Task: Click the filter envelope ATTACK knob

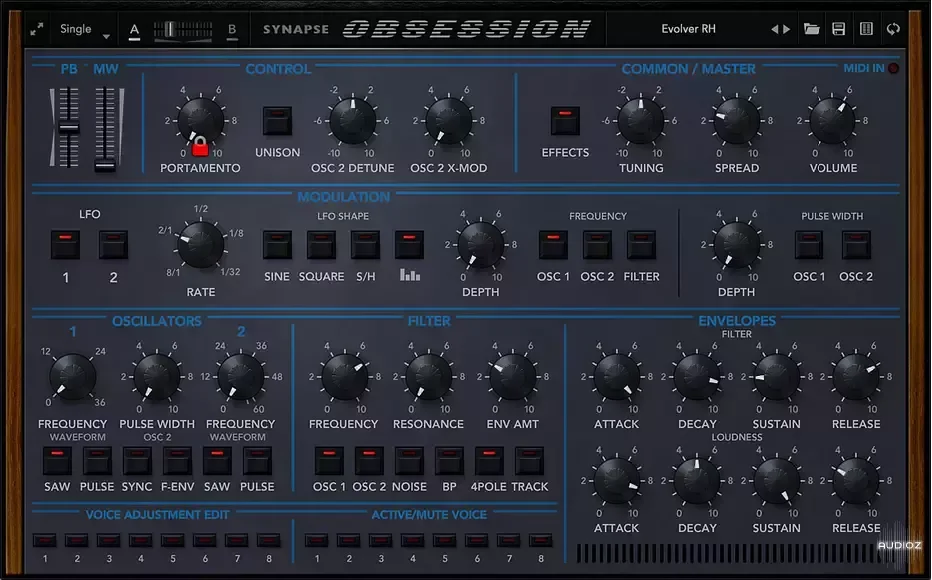Action: pos(616,377)
